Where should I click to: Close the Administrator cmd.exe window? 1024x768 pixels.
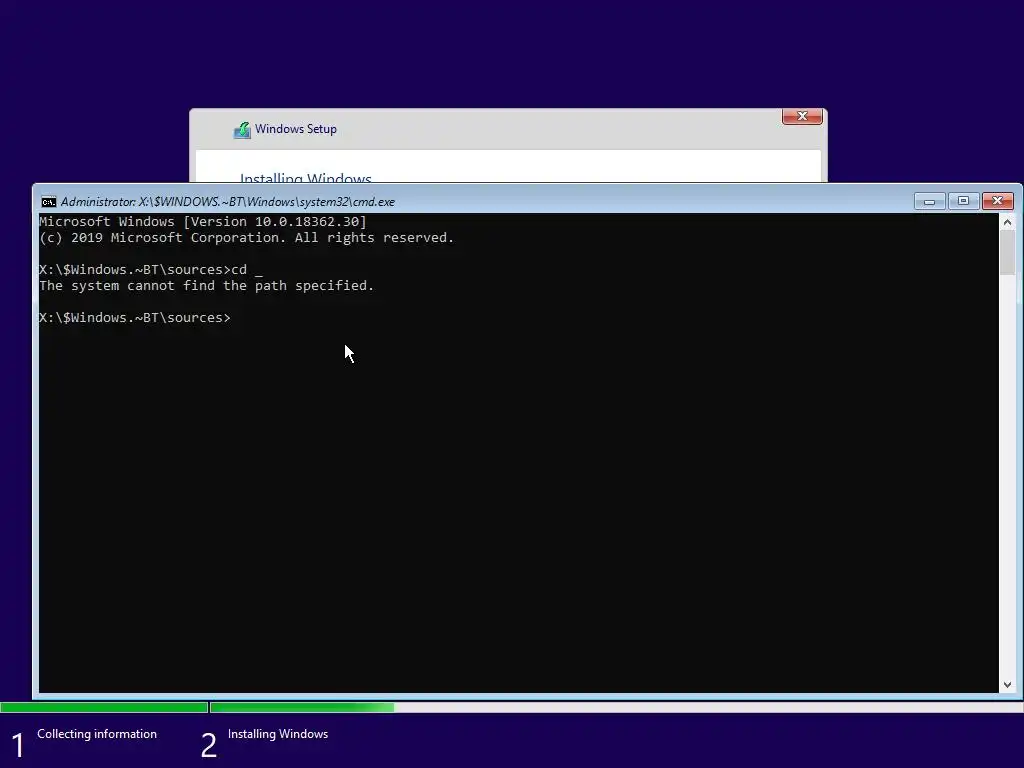997,201
